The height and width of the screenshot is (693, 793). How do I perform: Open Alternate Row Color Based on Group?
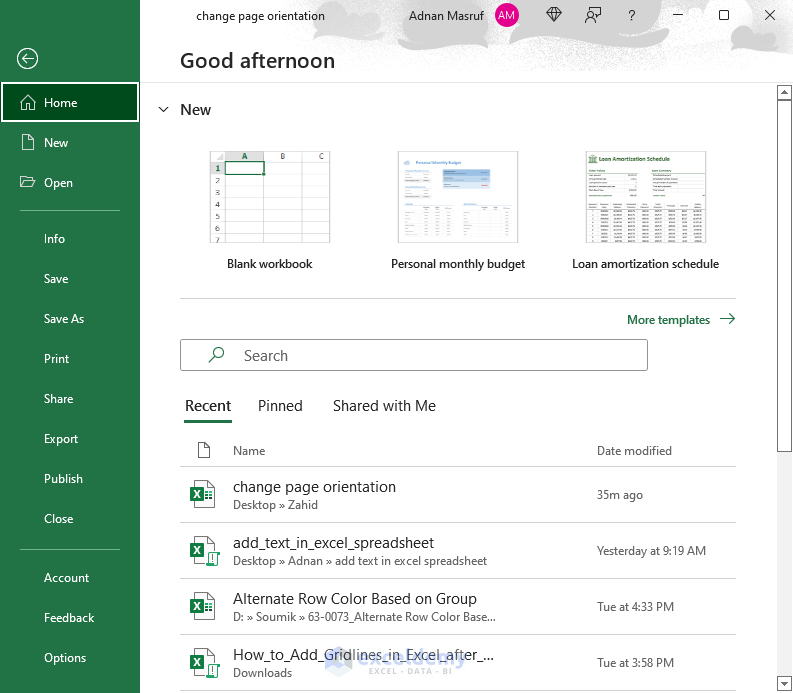click(458, 607)
